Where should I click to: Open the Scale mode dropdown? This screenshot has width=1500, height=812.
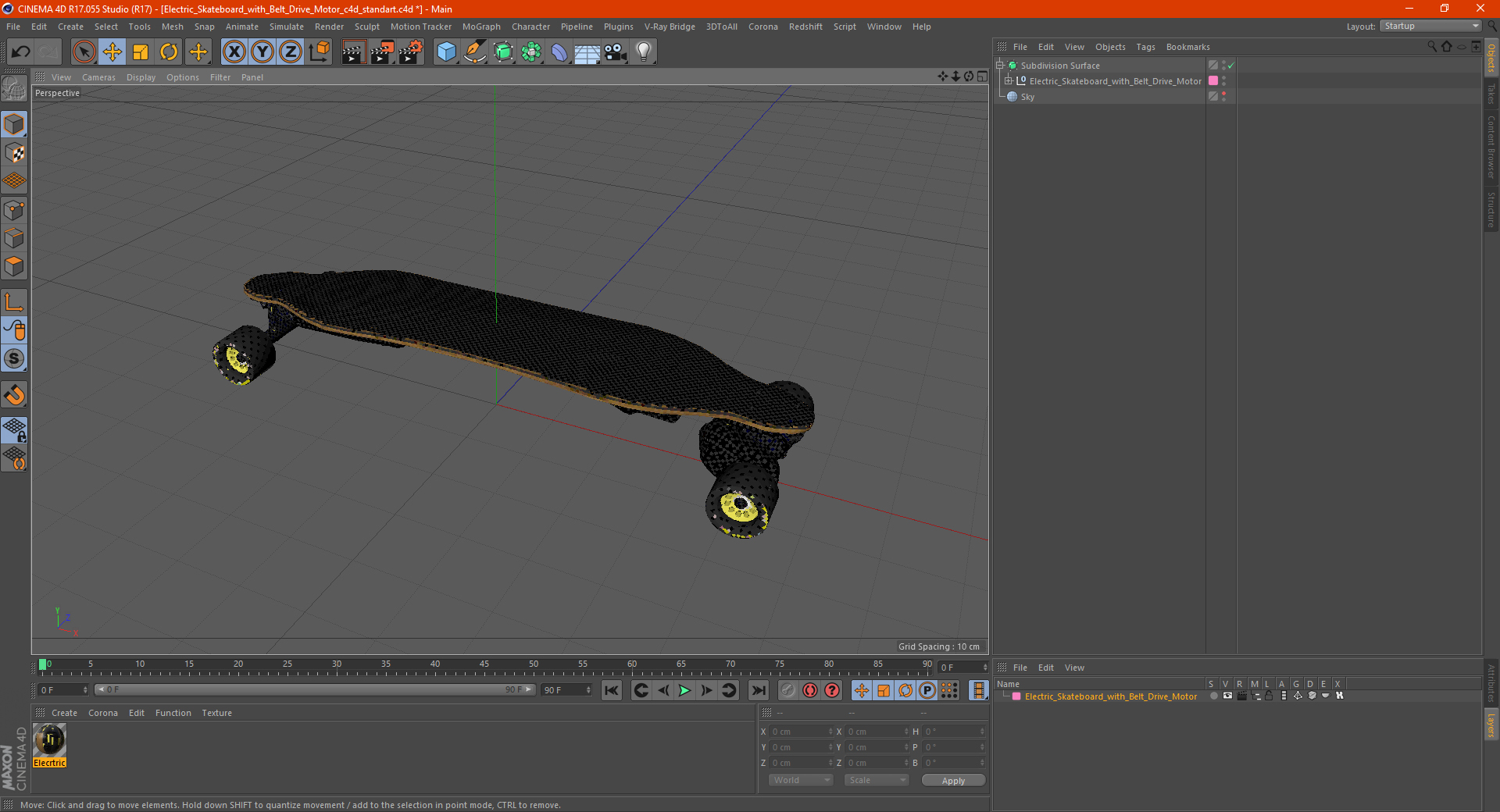coord(877,780)
